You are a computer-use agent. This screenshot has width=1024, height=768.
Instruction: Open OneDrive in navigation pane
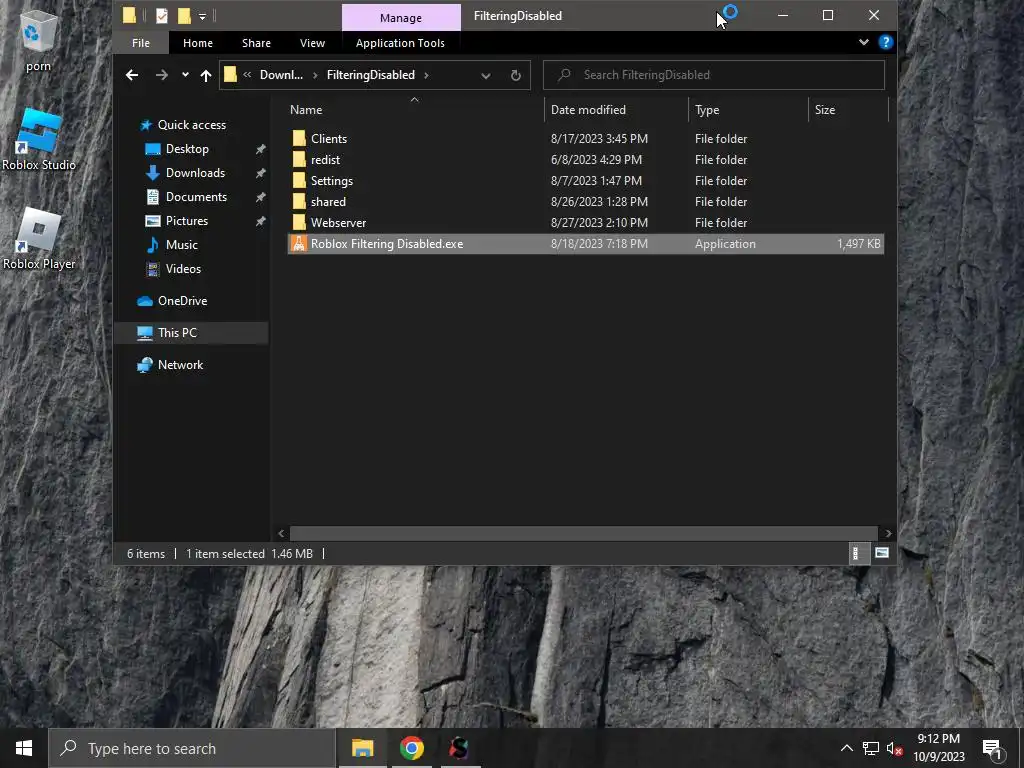(182, 301)
